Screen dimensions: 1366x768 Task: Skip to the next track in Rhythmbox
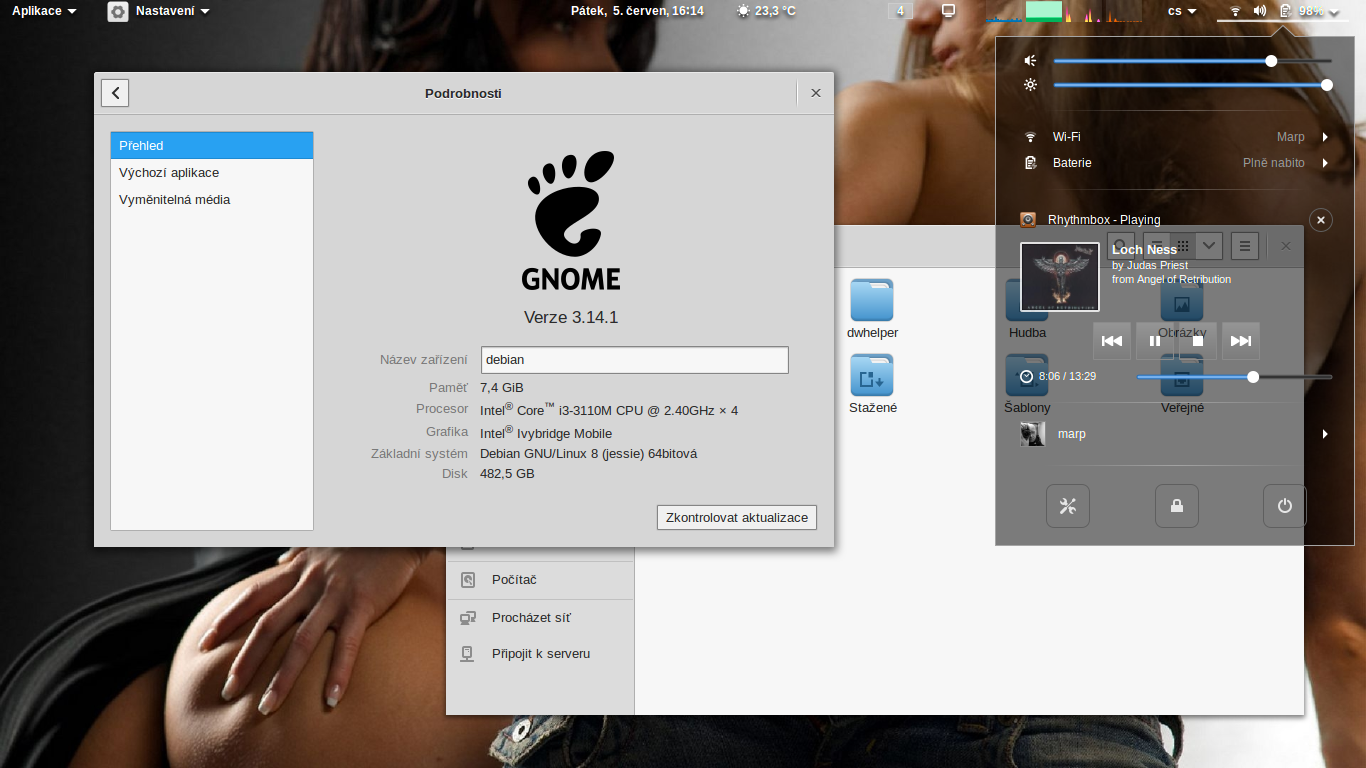[x=1241, y=341]
